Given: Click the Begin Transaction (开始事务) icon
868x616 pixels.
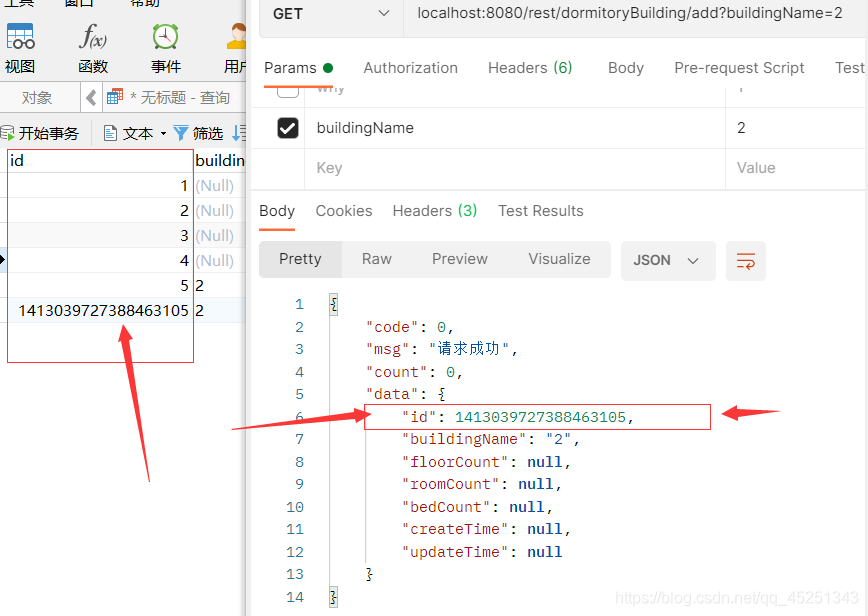Looking at the screenshot, I should [x=8, y=133].
